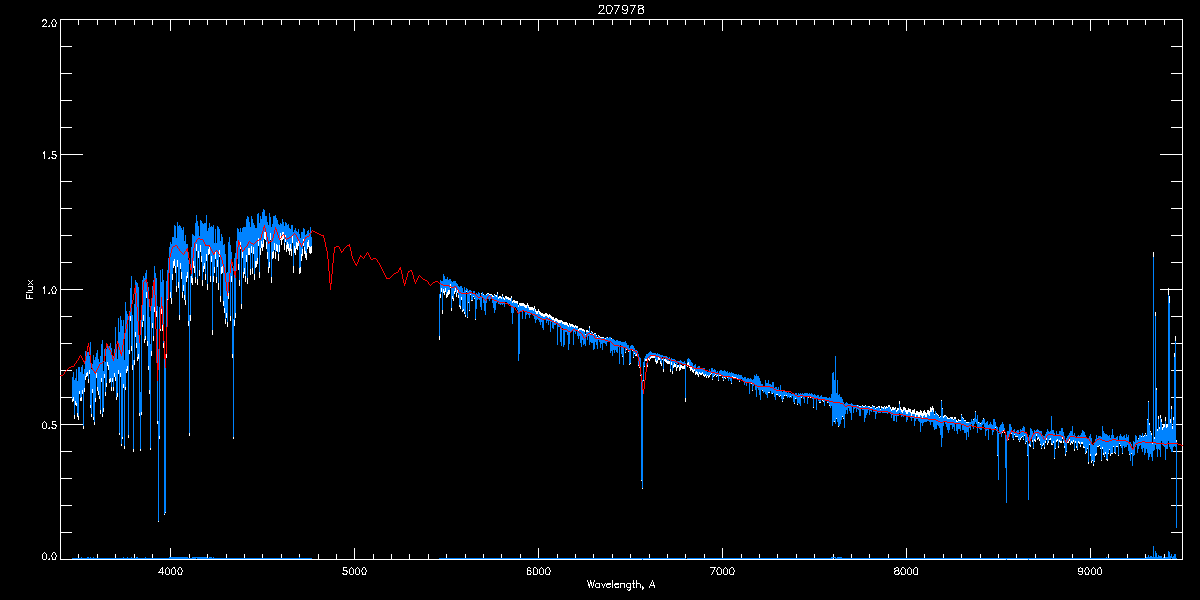Click the 0.5 flux tick label
1200x600 pixels.
point(47,424)
